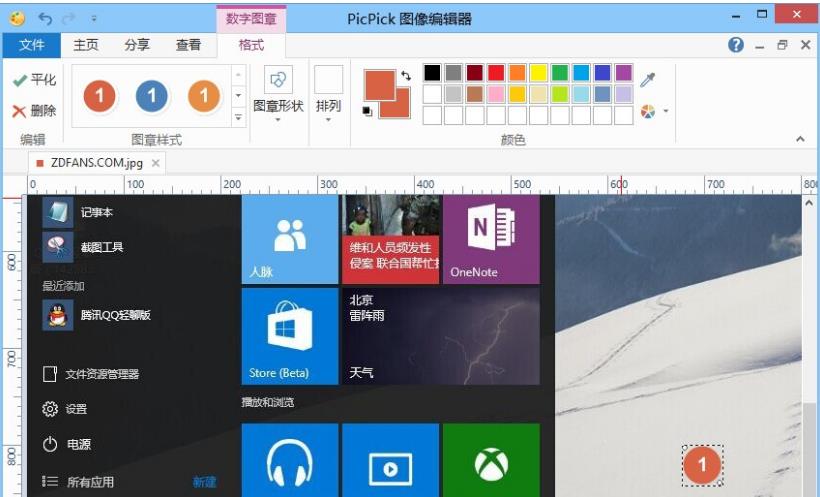Click the OneNote tile

491,239
